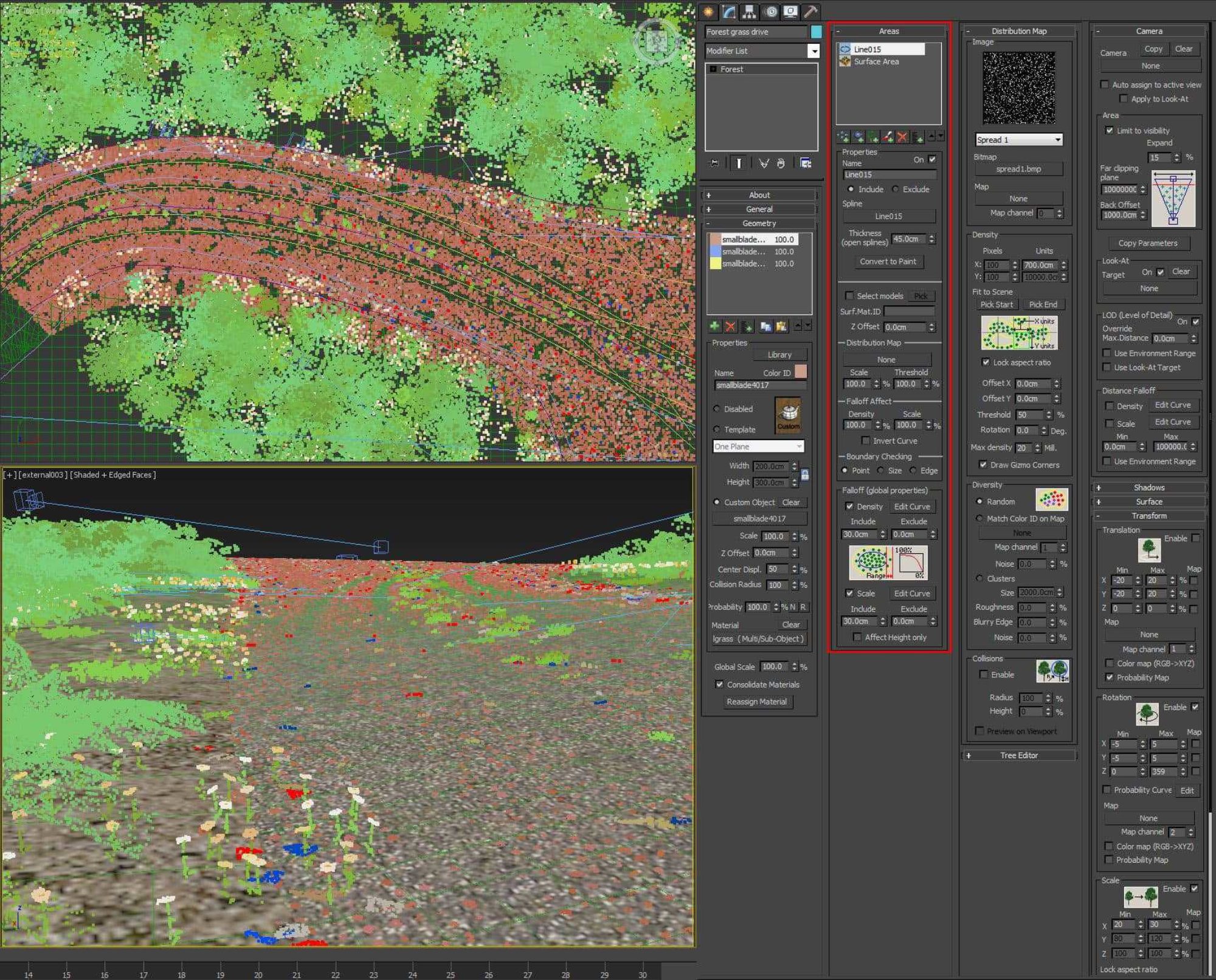Click add object area icon
The image size is (1216, 980).
coord(858,137)
